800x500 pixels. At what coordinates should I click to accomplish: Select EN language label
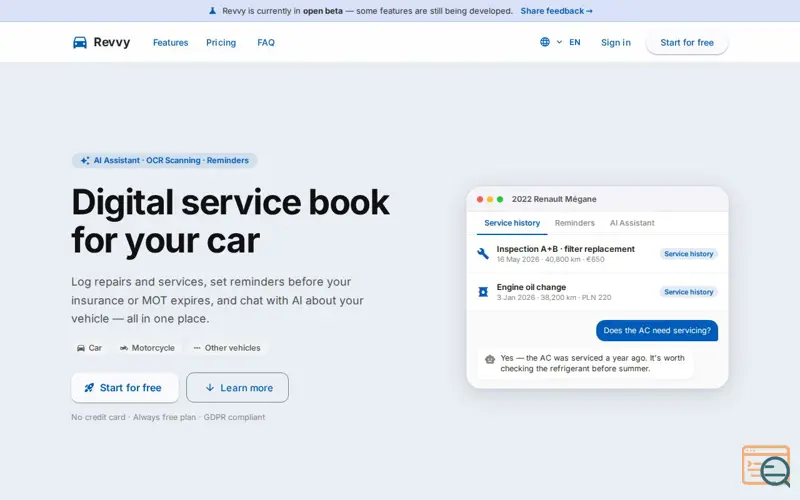[x=574, y=42]
